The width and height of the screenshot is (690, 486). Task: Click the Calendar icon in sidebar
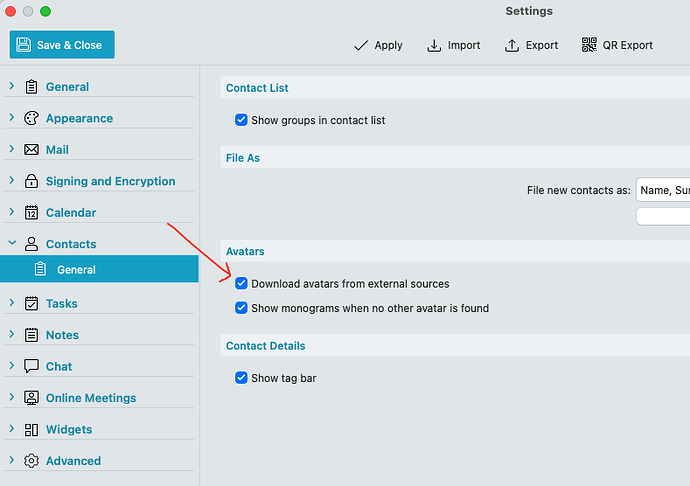click(31, 213)
